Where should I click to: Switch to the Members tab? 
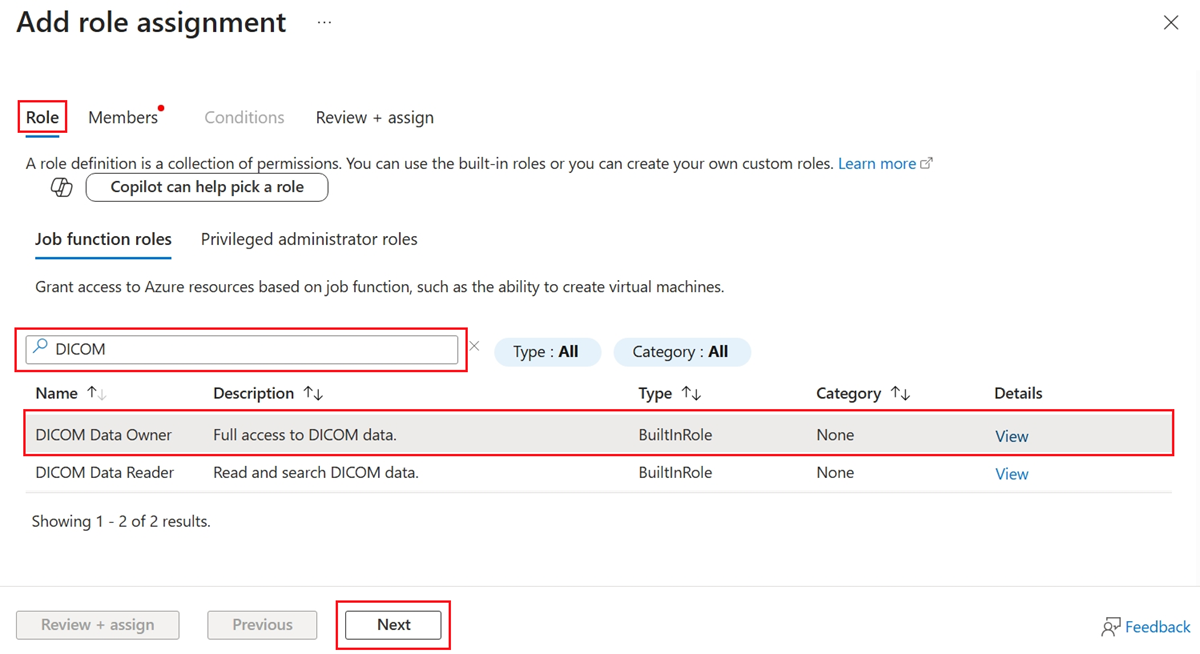click(123, 117)
